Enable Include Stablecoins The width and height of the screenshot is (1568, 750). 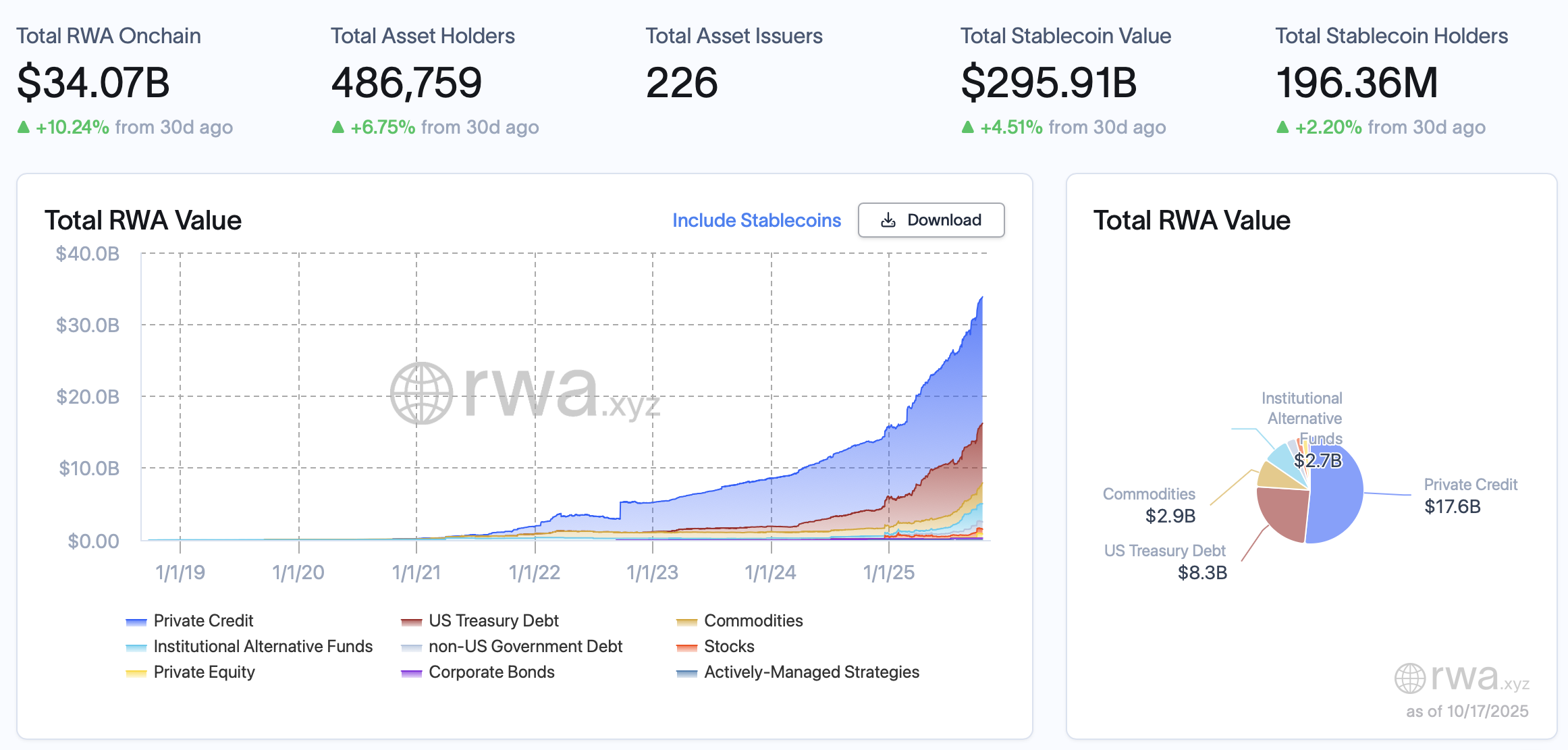point(756,220)
